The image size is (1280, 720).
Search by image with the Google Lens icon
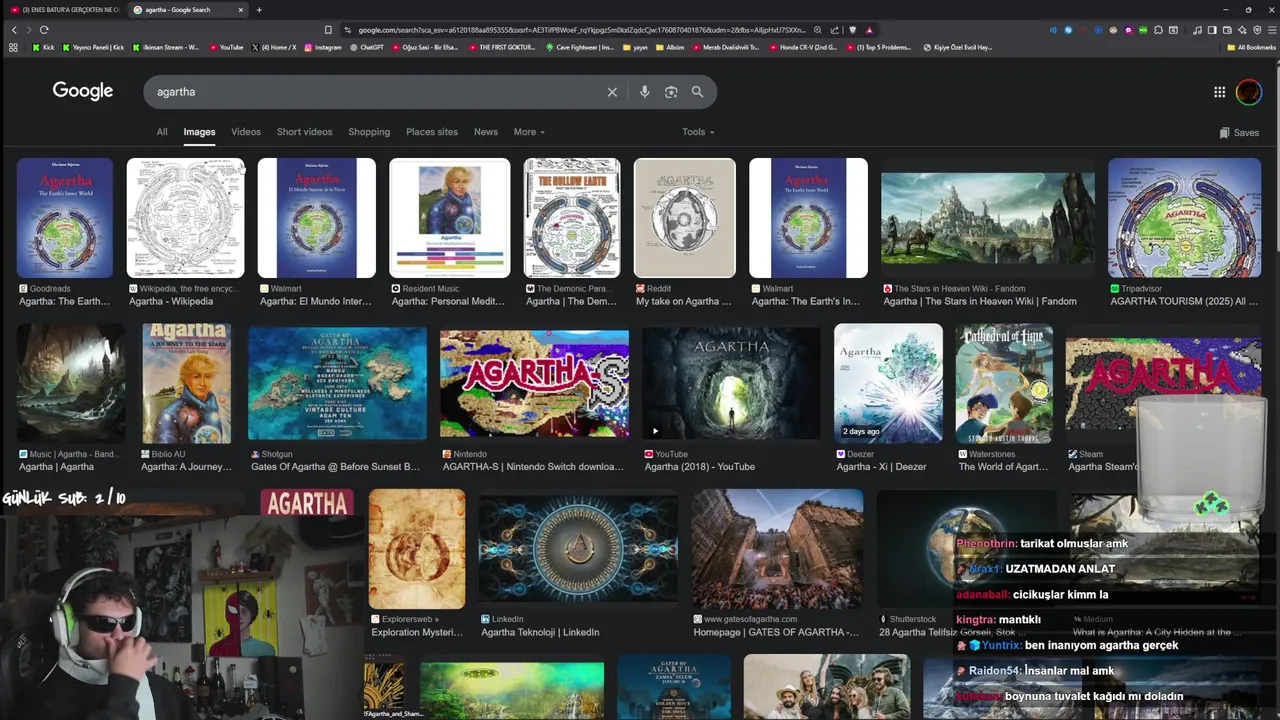point(671,92)
